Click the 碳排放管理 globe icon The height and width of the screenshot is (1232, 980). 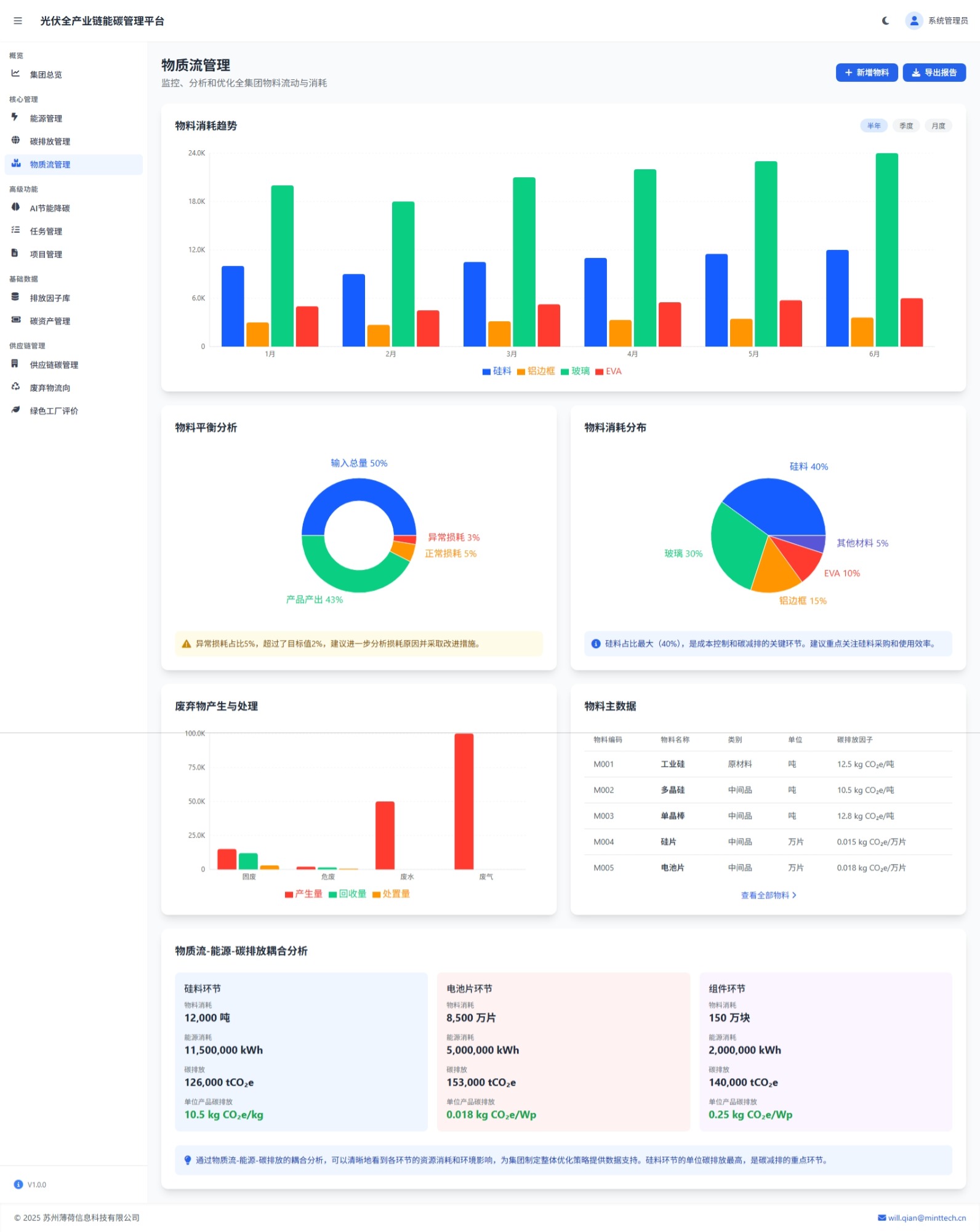pyautogui.click(x=15, y=140)
